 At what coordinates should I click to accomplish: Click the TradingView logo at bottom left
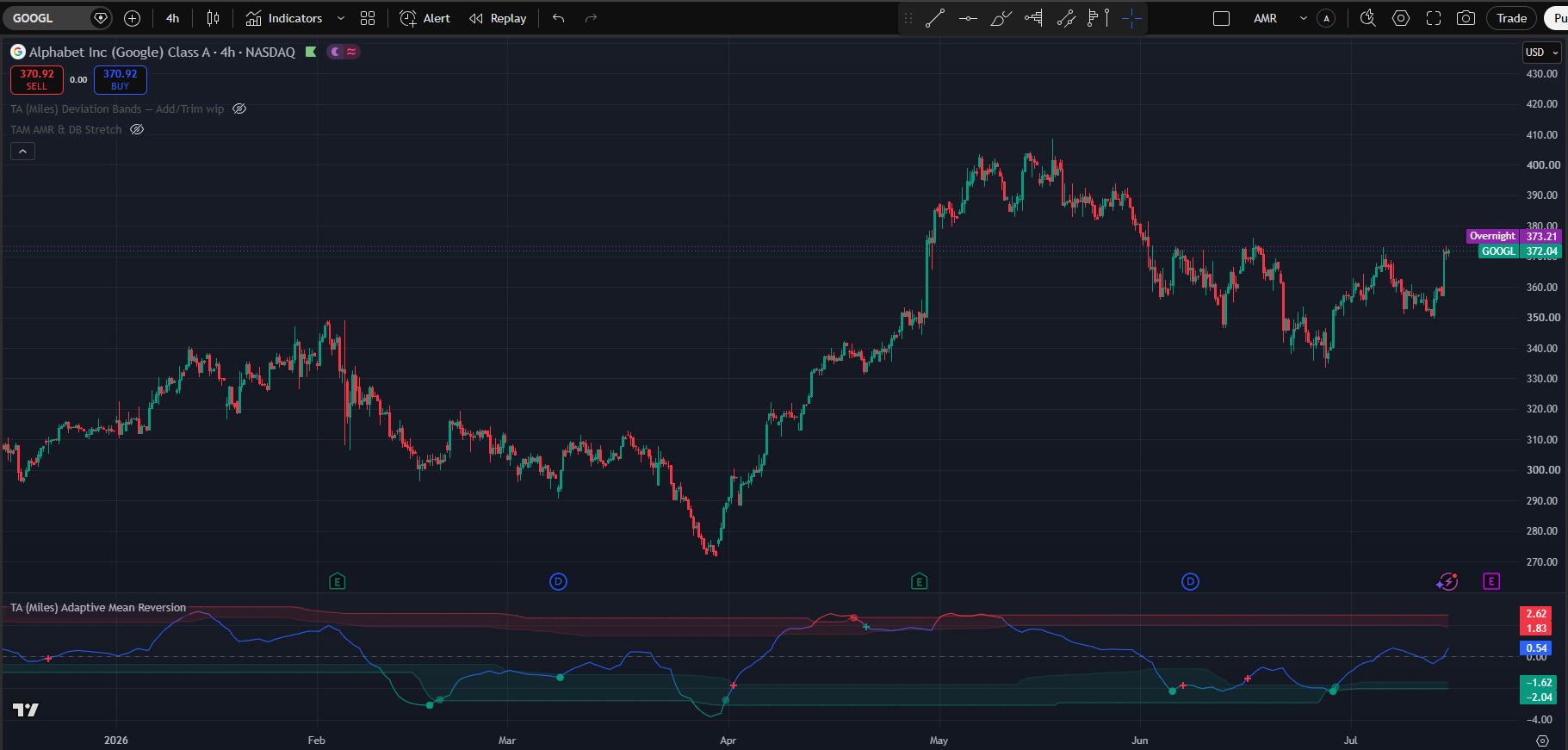26,710
